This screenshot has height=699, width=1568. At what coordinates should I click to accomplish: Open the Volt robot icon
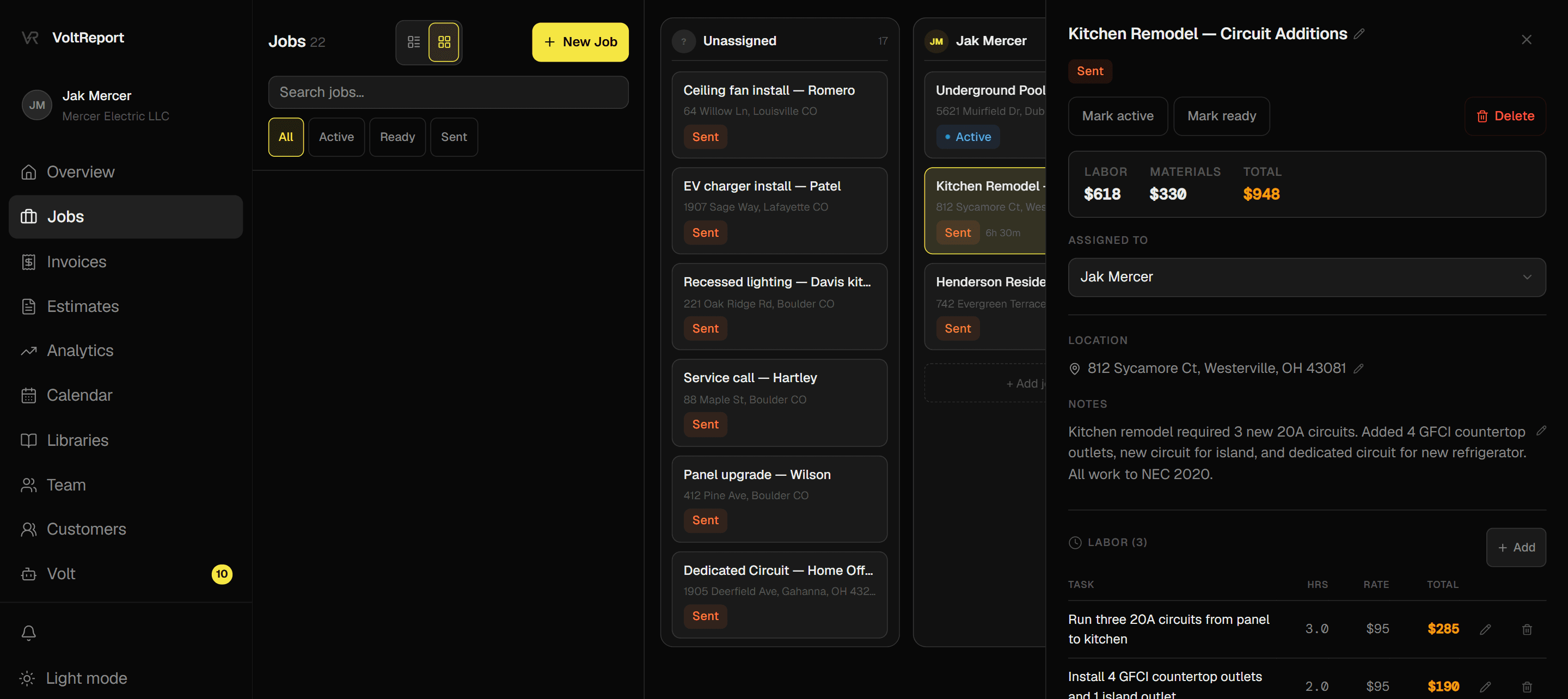click(x=29, y=574)
